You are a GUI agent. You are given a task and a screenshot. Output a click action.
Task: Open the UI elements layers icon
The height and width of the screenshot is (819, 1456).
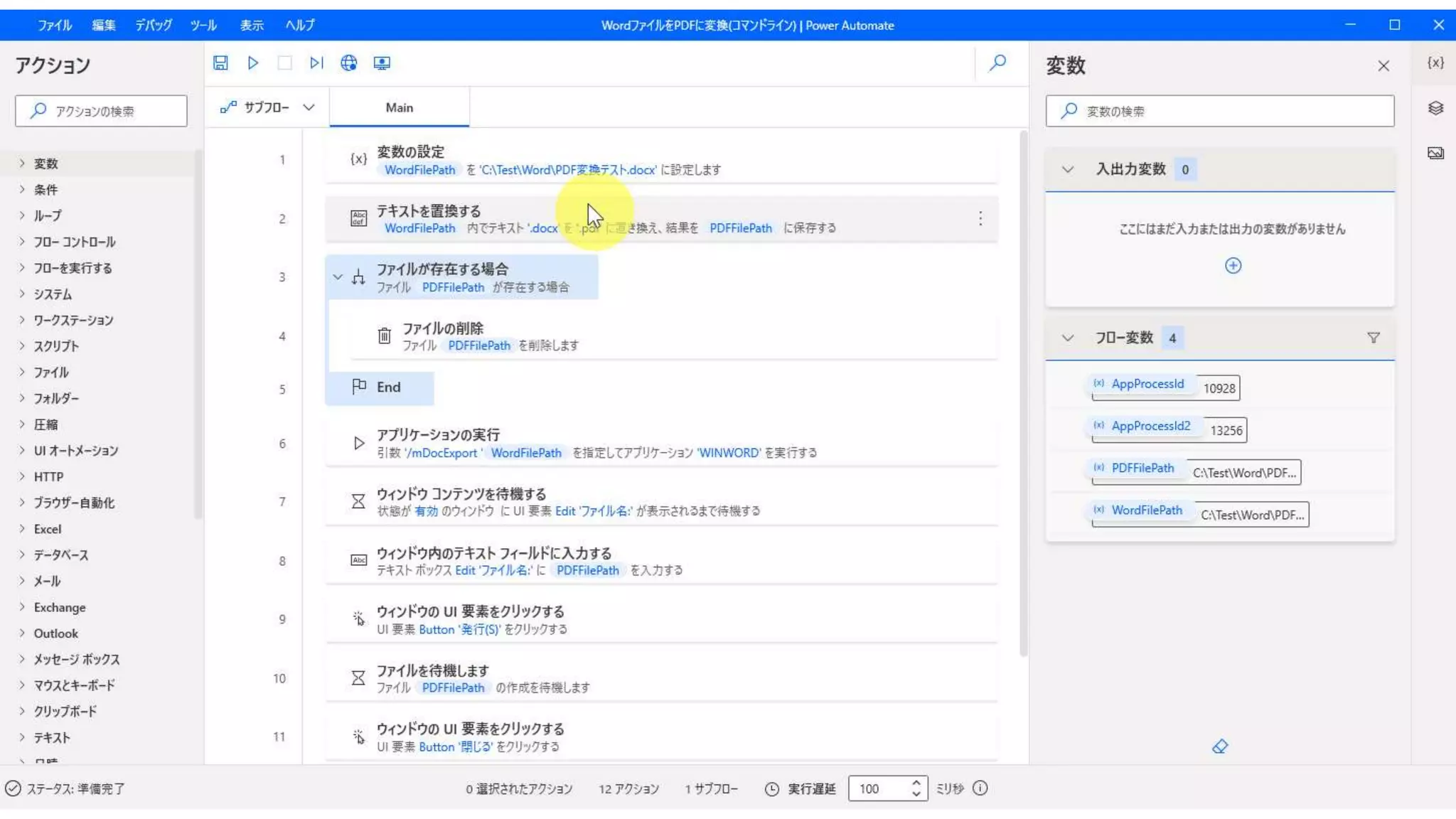pyautogui.click(x=1435, y=108)
